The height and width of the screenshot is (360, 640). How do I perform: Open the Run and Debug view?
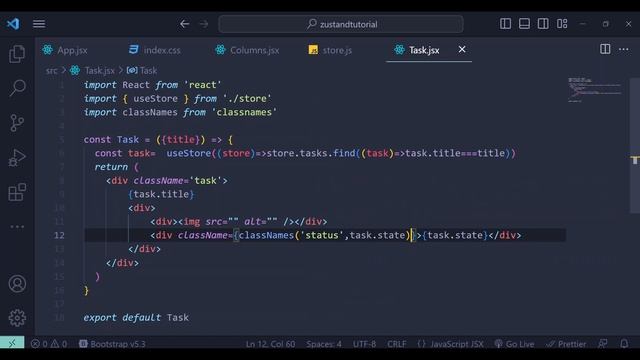17,158
